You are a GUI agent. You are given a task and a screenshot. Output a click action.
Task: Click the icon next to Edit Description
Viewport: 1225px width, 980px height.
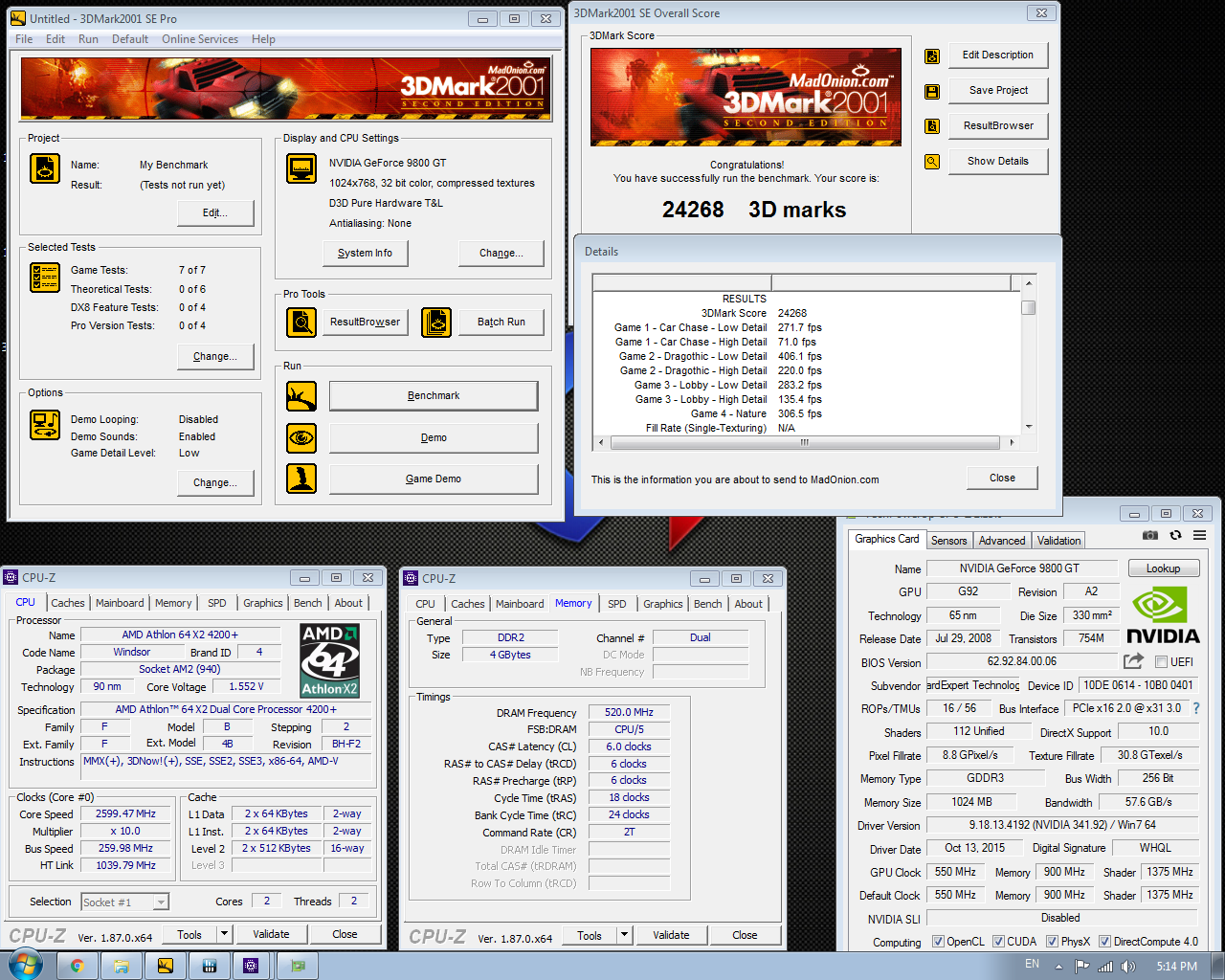(932, 56)
